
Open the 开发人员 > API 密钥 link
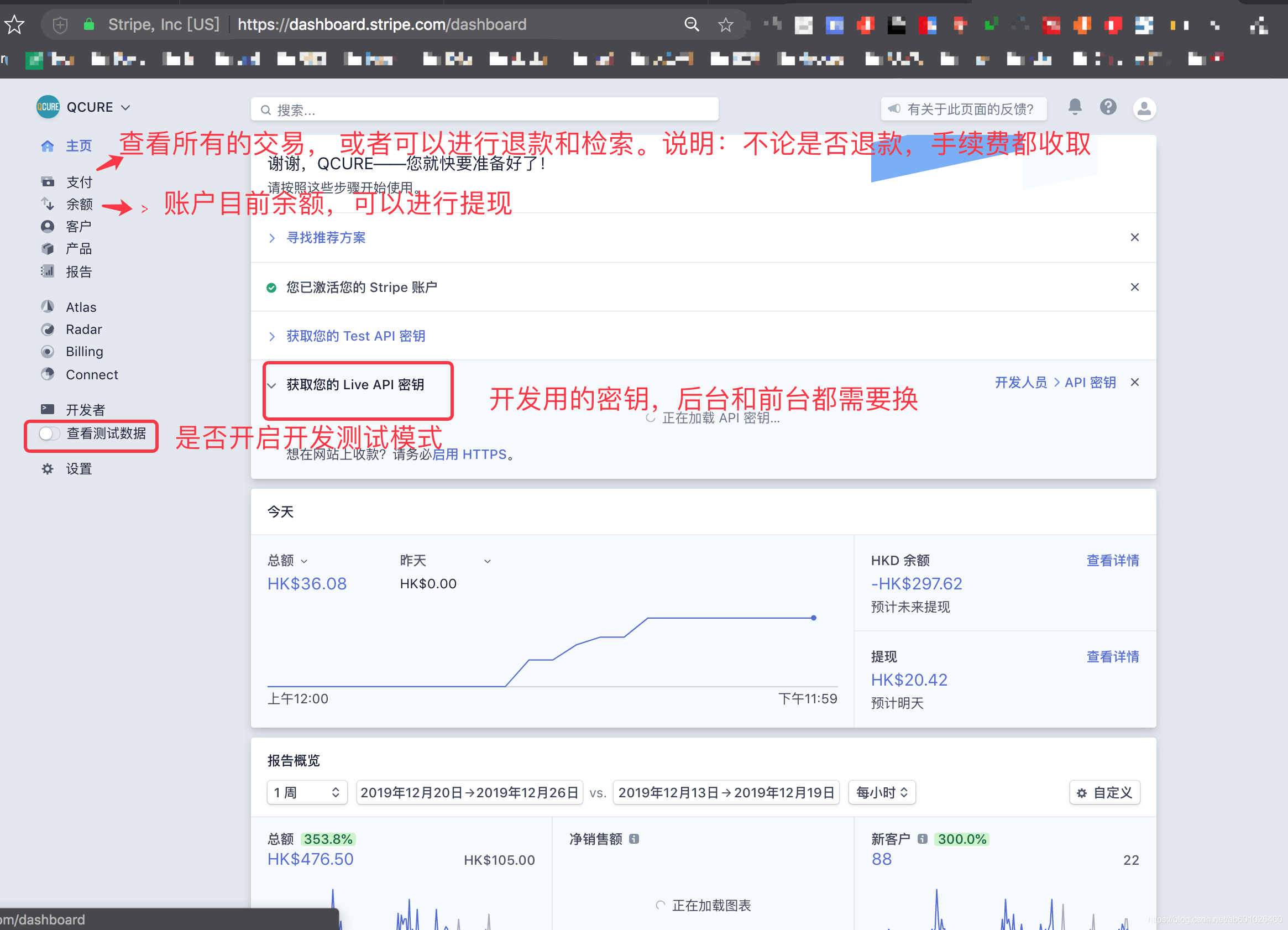pos(1055,383)
